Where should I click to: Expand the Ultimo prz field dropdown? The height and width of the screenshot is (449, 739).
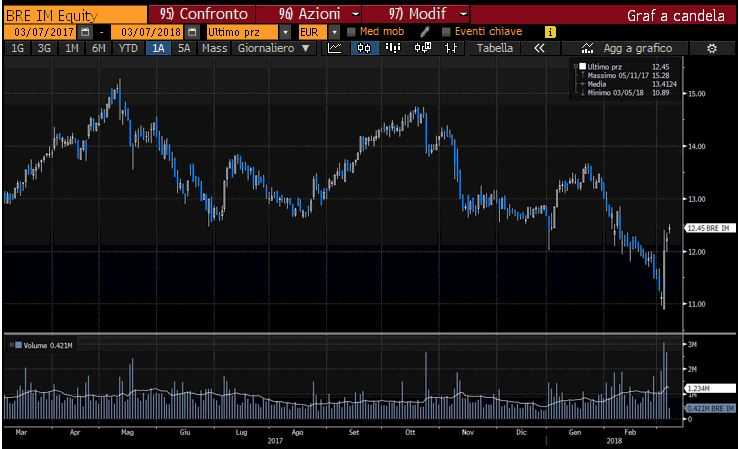(285, 32)
